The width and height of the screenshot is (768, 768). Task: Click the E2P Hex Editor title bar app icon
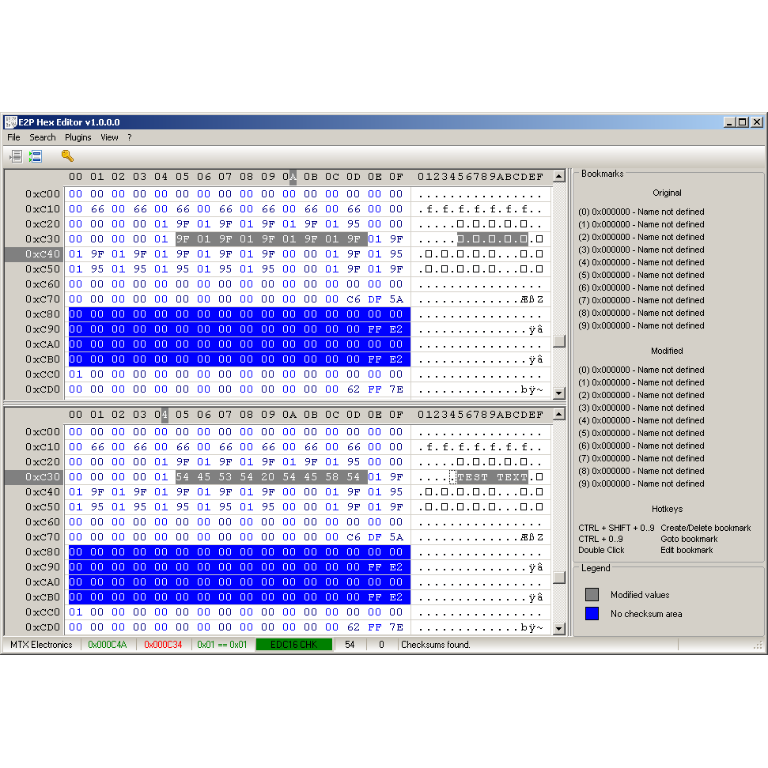point(11,122)
